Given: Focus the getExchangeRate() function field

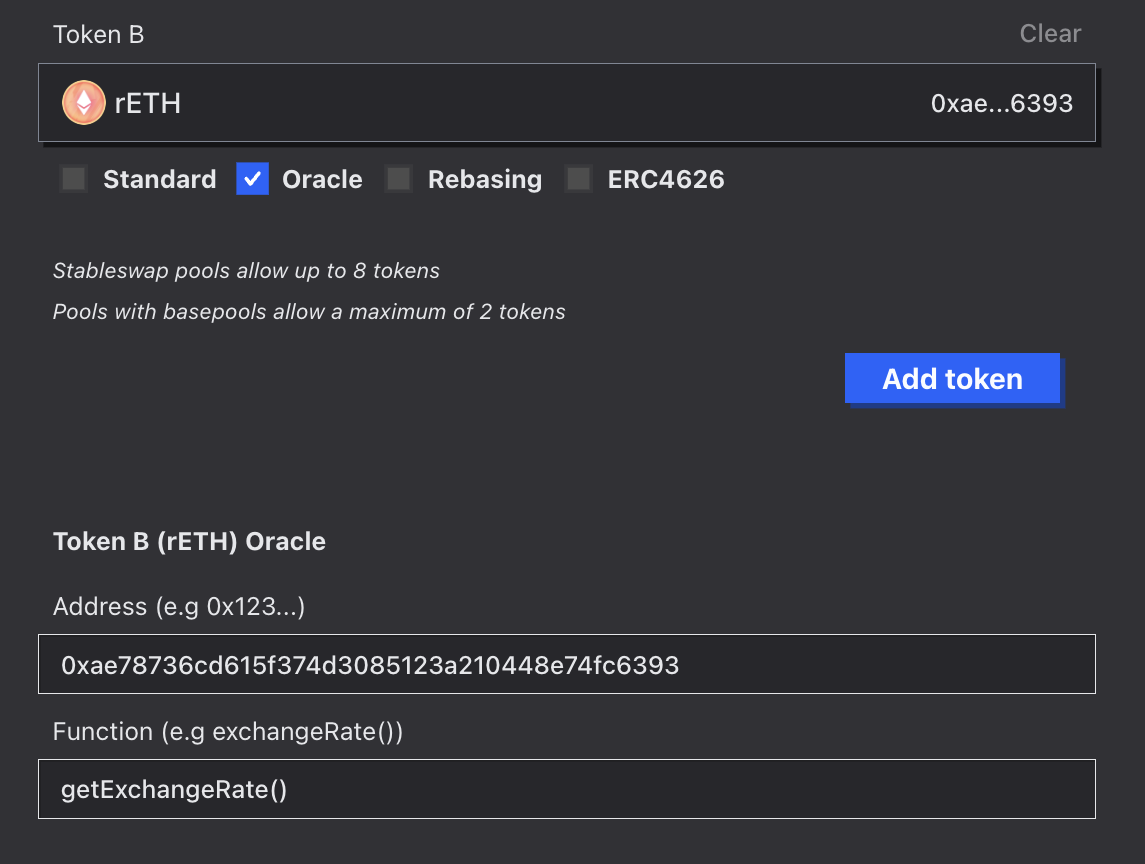Looking at the screenshot, I should [x=567, y=789].
